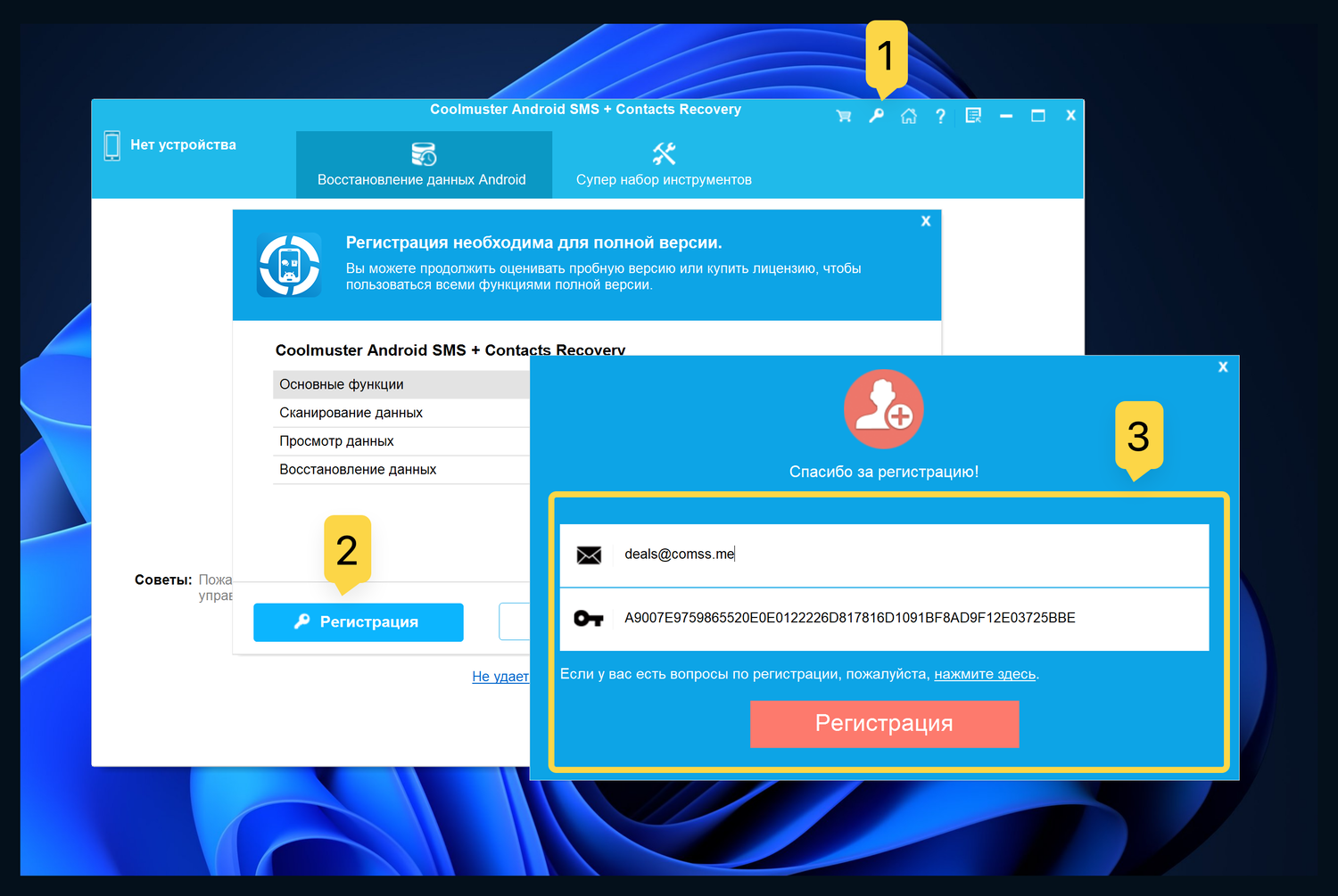Click the 'Советы:' label
1338x896 pixels.
(163, 580)
